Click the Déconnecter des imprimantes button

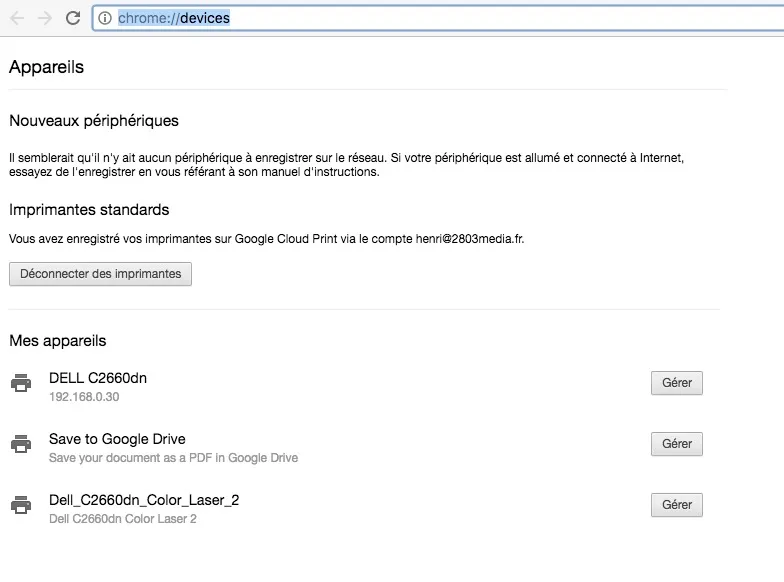(100, 274)
